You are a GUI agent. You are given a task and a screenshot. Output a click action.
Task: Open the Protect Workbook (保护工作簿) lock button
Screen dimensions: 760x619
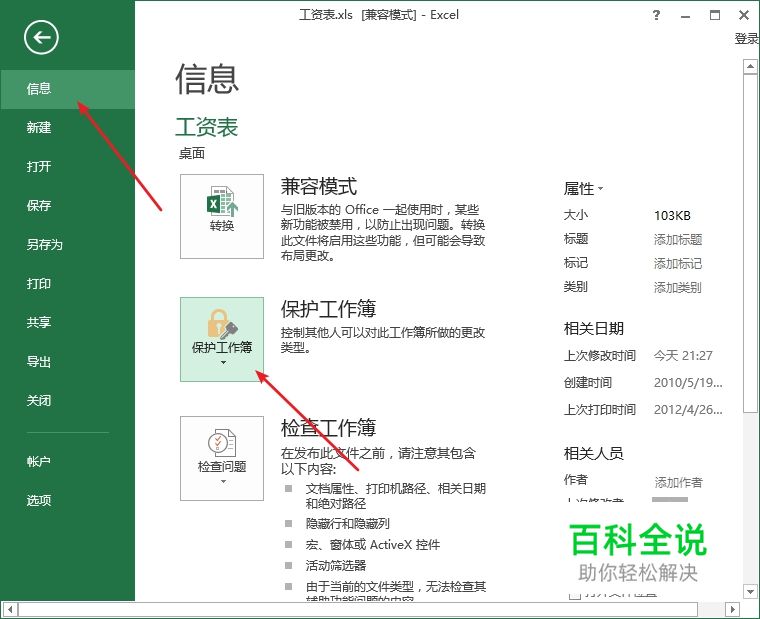[222, 339]
